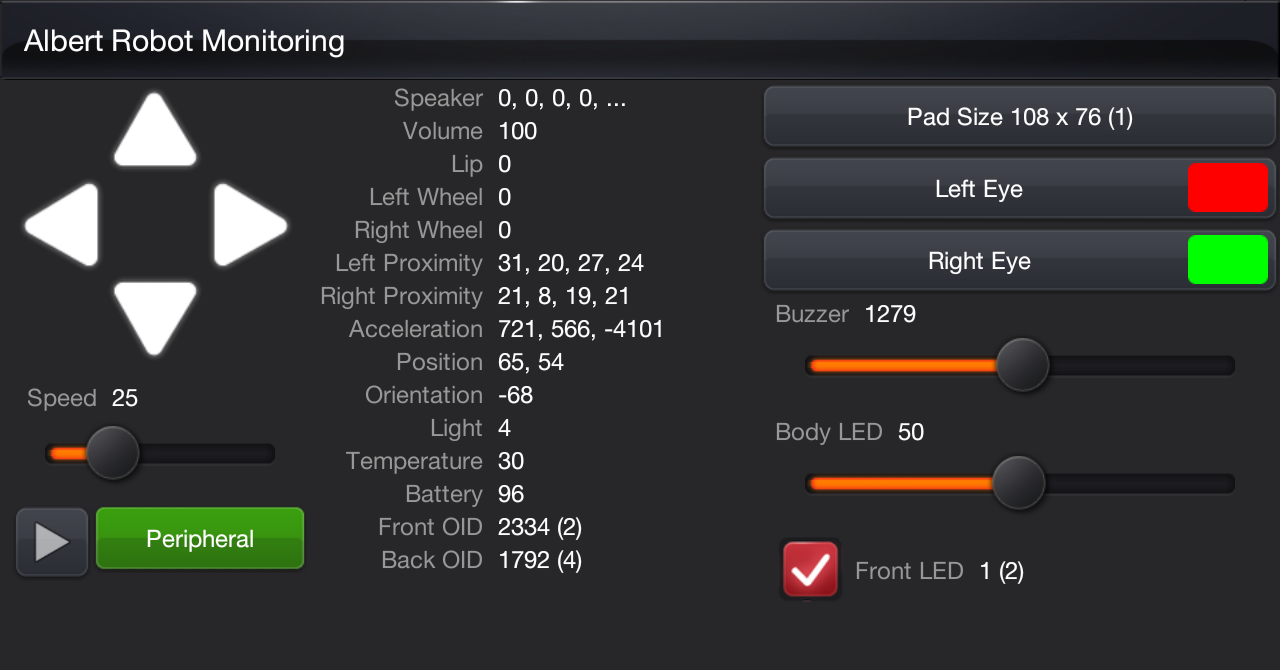The image size is (1280, 670).
Task: Click the play triangle button
Action: click(x=52, y=542)
